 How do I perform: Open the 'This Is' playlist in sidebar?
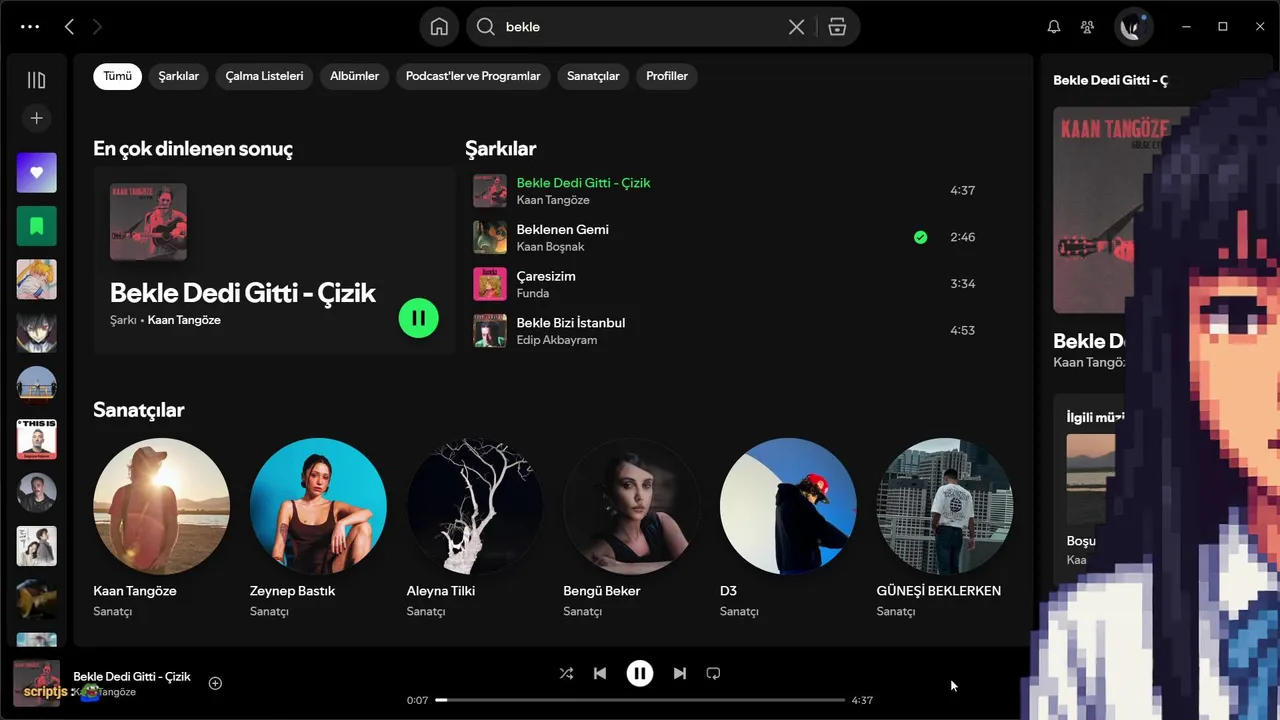36,439
